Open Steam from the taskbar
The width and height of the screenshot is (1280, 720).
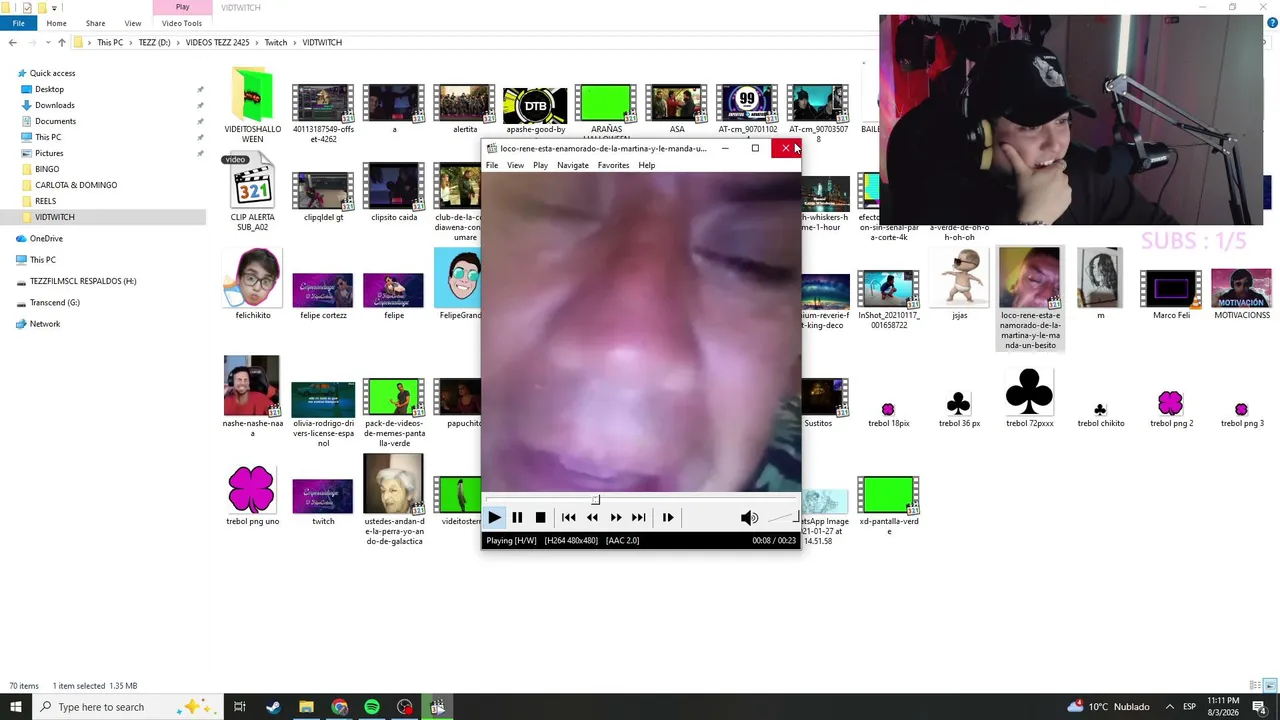click(x=273, y=707)
